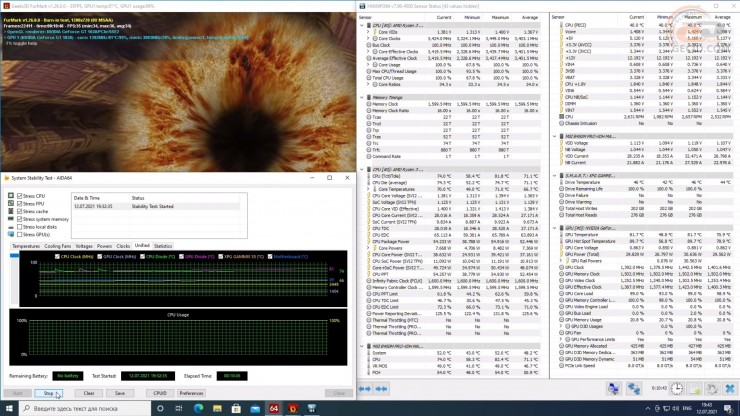This screenshot has width=740, height=416.
Task: Expand the Core Clocks sensor row
Action: pos(368,38)
